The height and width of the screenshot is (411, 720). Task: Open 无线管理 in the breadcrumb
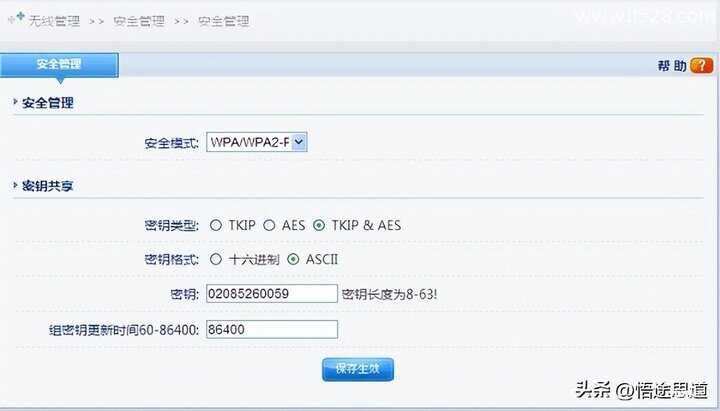pos(54,21)
